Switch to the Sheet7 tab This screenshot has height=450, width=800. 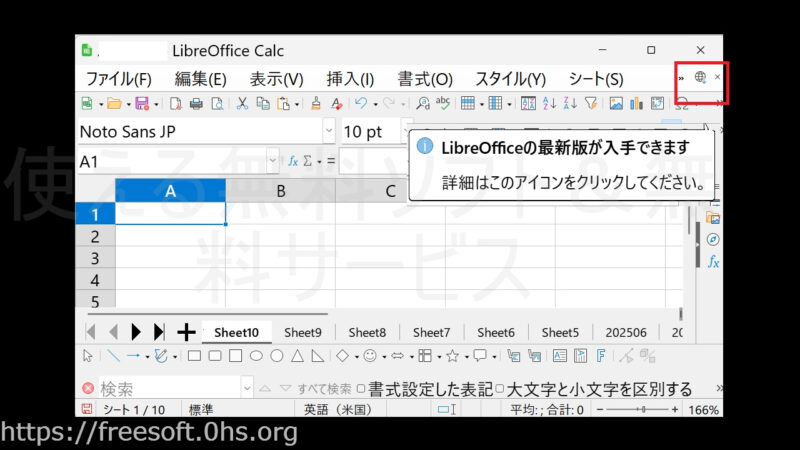click(431, 332)
